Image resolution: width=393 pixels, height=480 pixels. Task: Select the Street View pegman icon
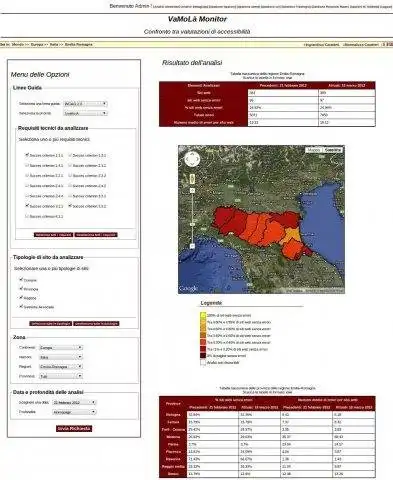(x=192, y=179)
